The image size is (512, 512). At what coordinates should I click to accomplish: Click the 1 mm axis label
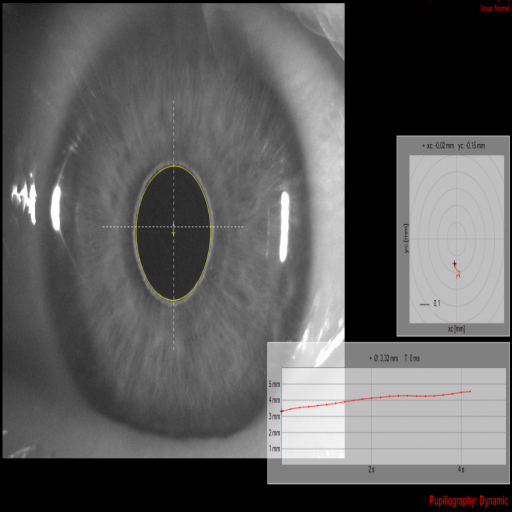[x=274, y=449]
